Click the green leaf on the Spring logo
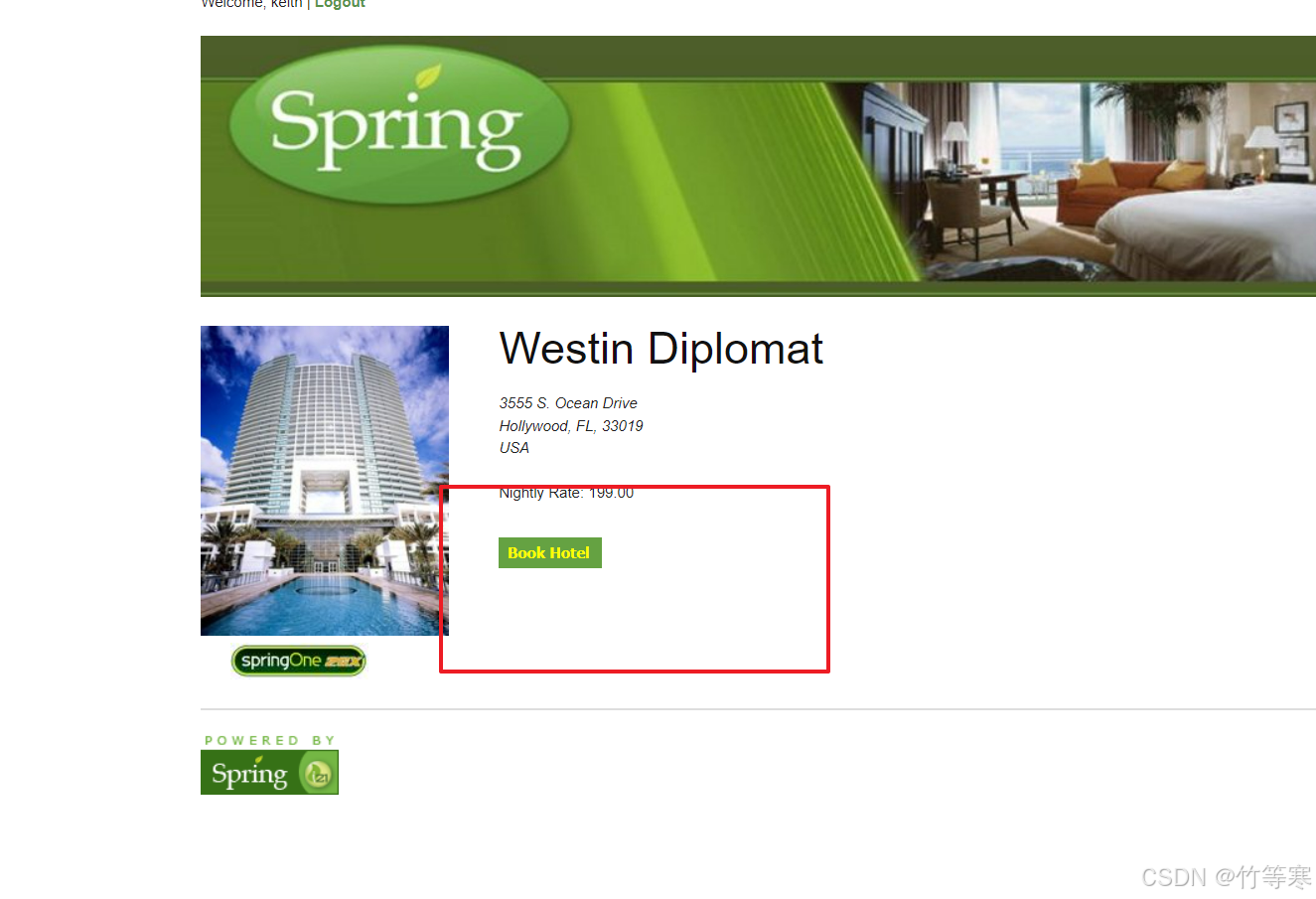 (x=428, y=76)
